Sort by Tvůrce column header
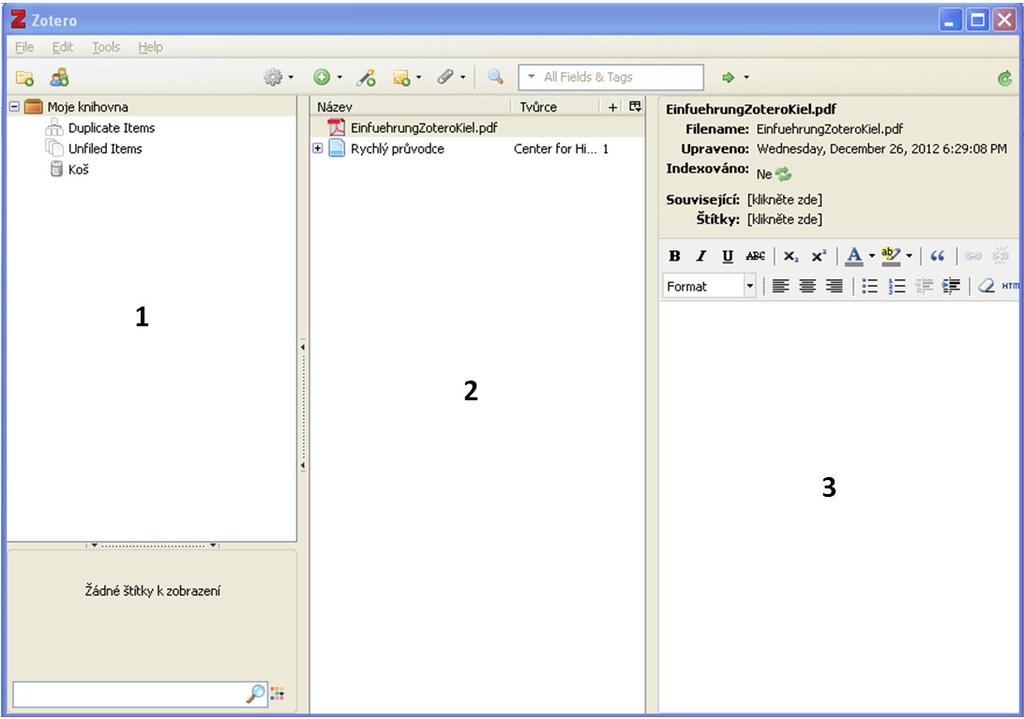 point(556,106)
